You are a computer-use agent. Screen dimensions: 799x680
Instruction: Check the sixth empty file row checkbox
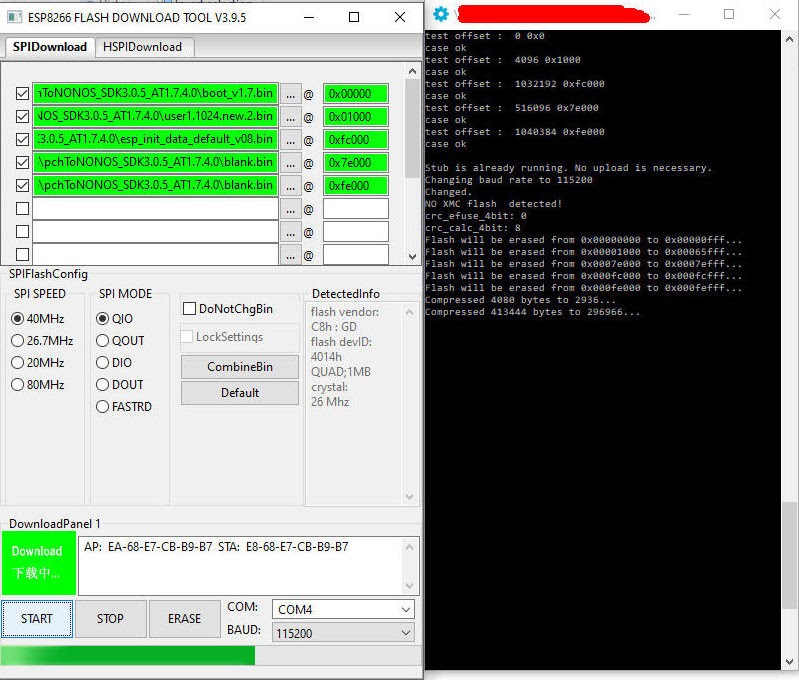click(22, 208)
